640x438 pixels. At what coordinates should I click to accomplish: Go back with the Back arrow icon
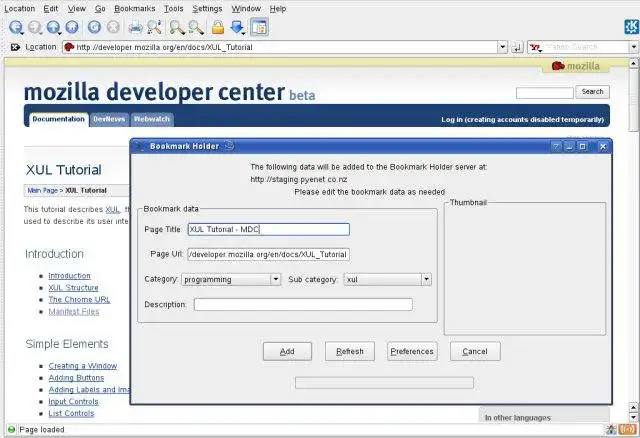pyautogui.click(x=16, y=27)
